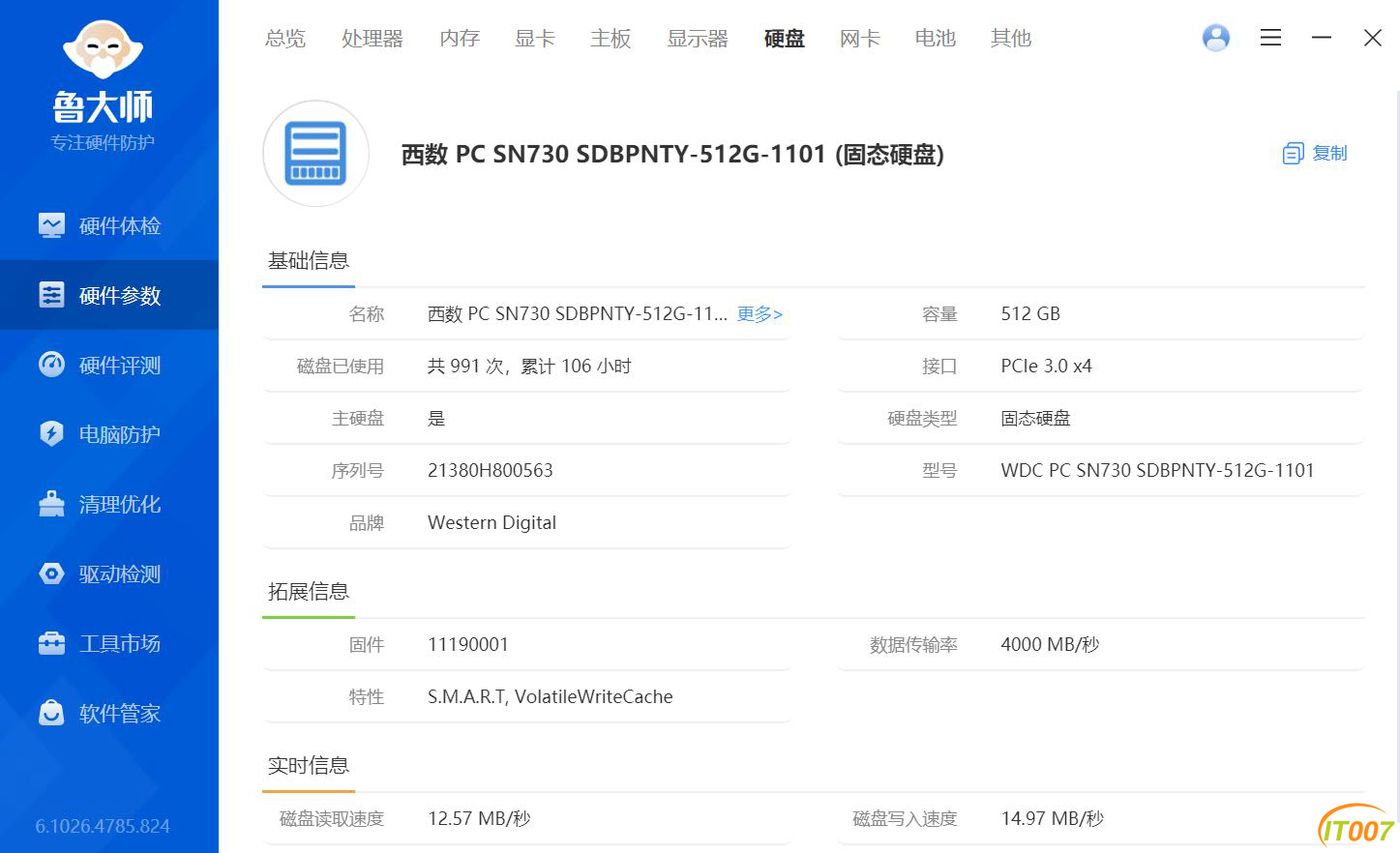Go to 硬件评测 in sidebar

pos(120,365)
